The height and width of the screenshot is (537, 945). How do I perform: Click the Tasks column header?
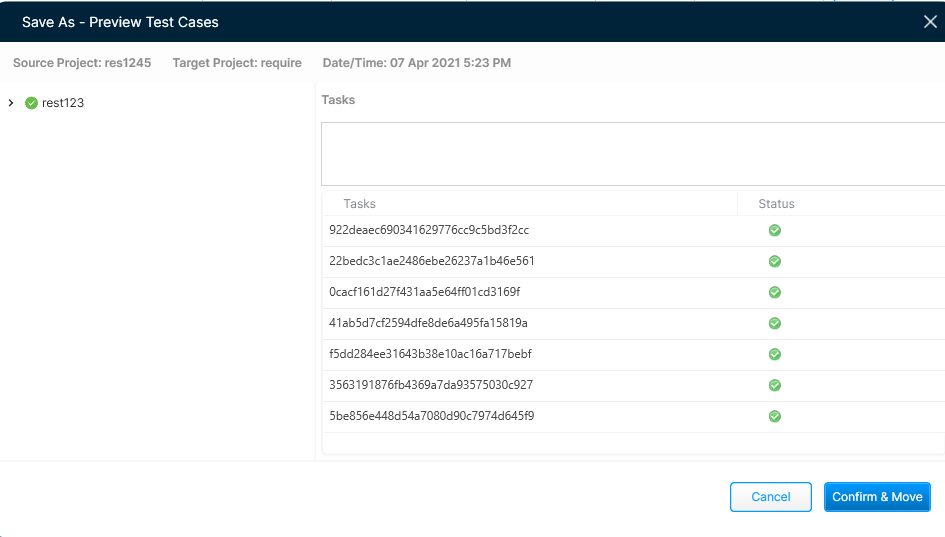tap(359, 204)
